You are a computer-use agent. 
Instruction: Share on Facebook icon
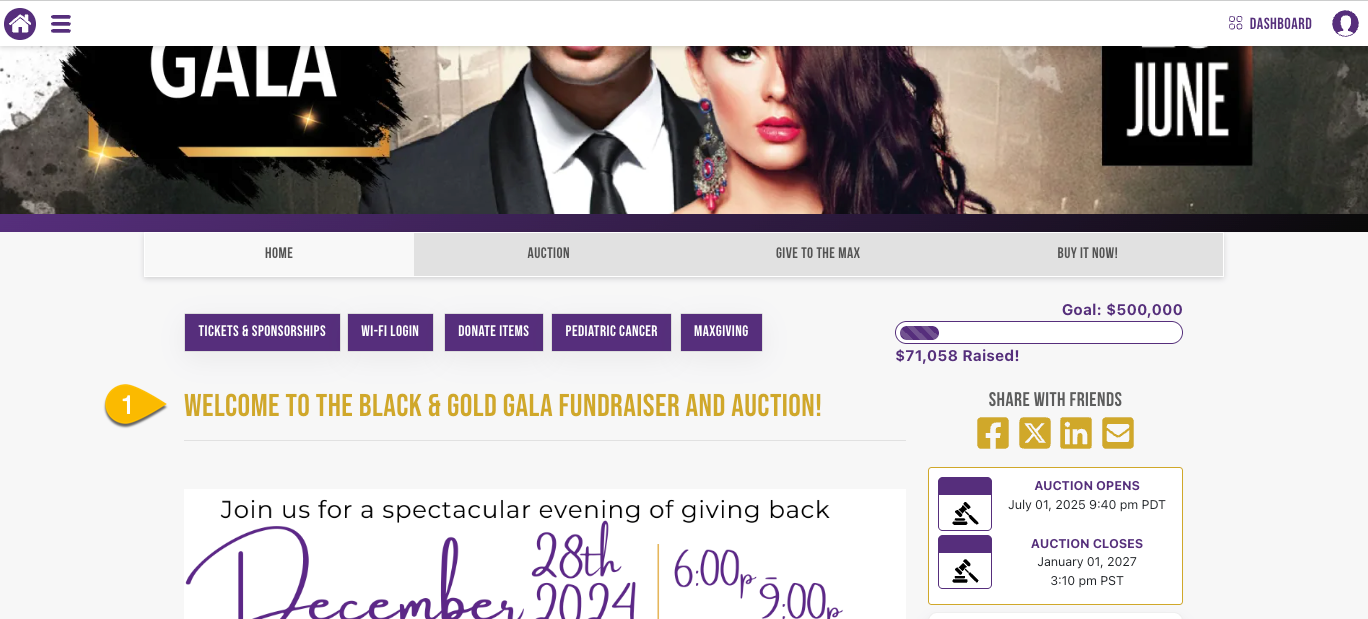click(993, 433)
